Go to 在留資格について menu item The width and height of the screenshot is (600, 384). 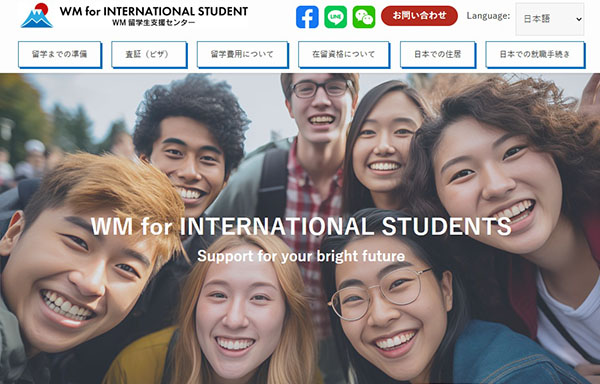click(344, 54)
